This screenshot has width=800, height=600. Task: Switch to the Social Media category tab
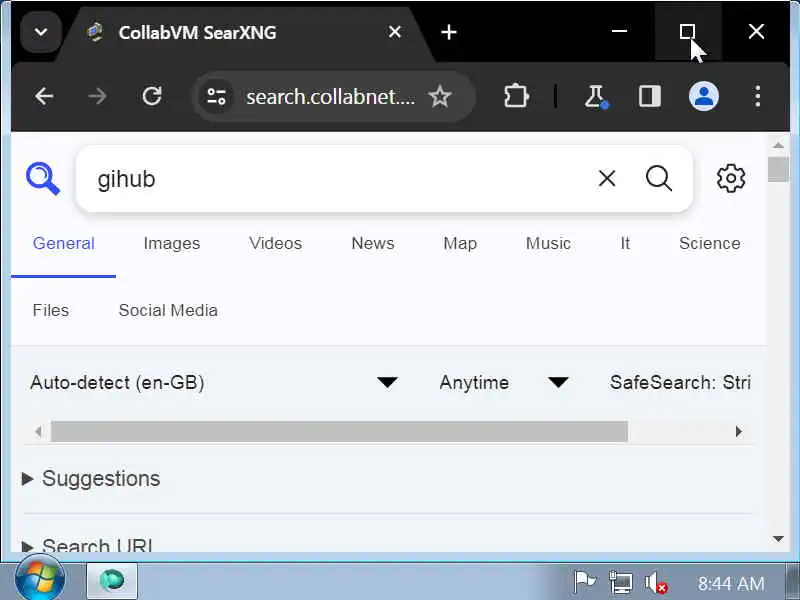168,310
